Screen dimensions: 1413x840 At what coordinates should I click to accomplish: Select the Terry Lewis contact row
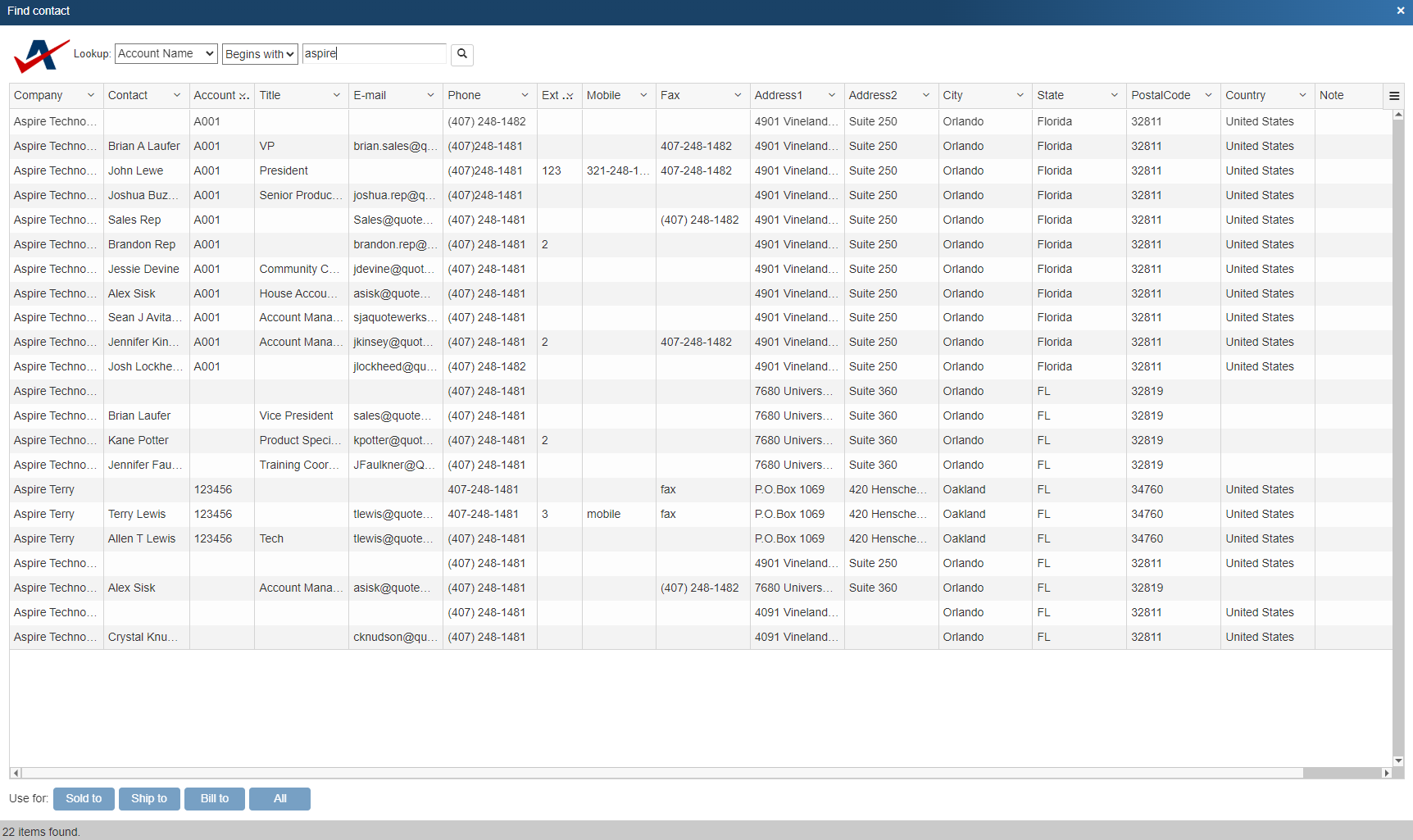[x=137, y=515]
